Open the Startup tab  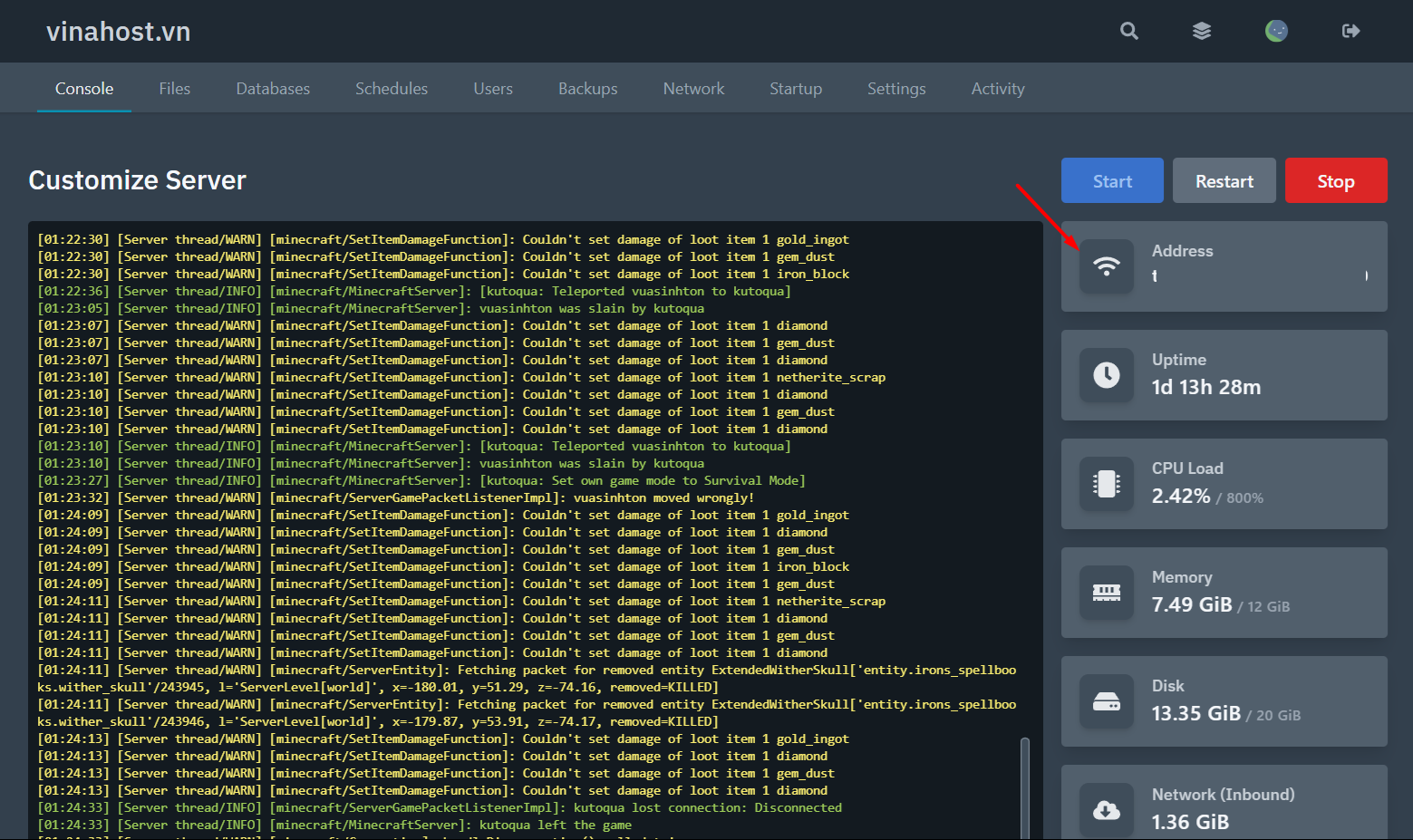796,89
